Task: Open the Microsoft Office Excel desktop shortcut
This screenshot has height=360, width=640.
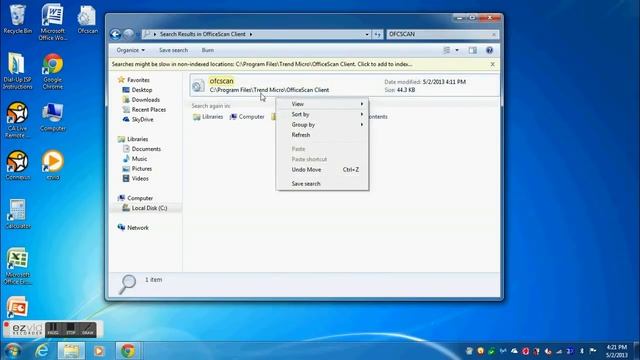Action: tap(17, 266)
